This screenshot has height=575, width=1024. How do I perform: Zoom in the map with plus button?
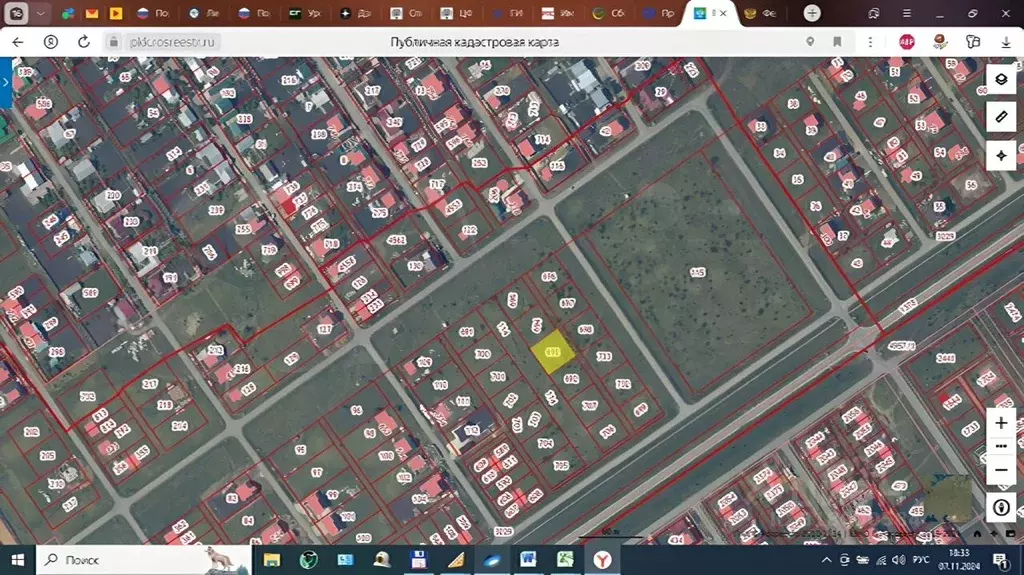pos(1000,423)
